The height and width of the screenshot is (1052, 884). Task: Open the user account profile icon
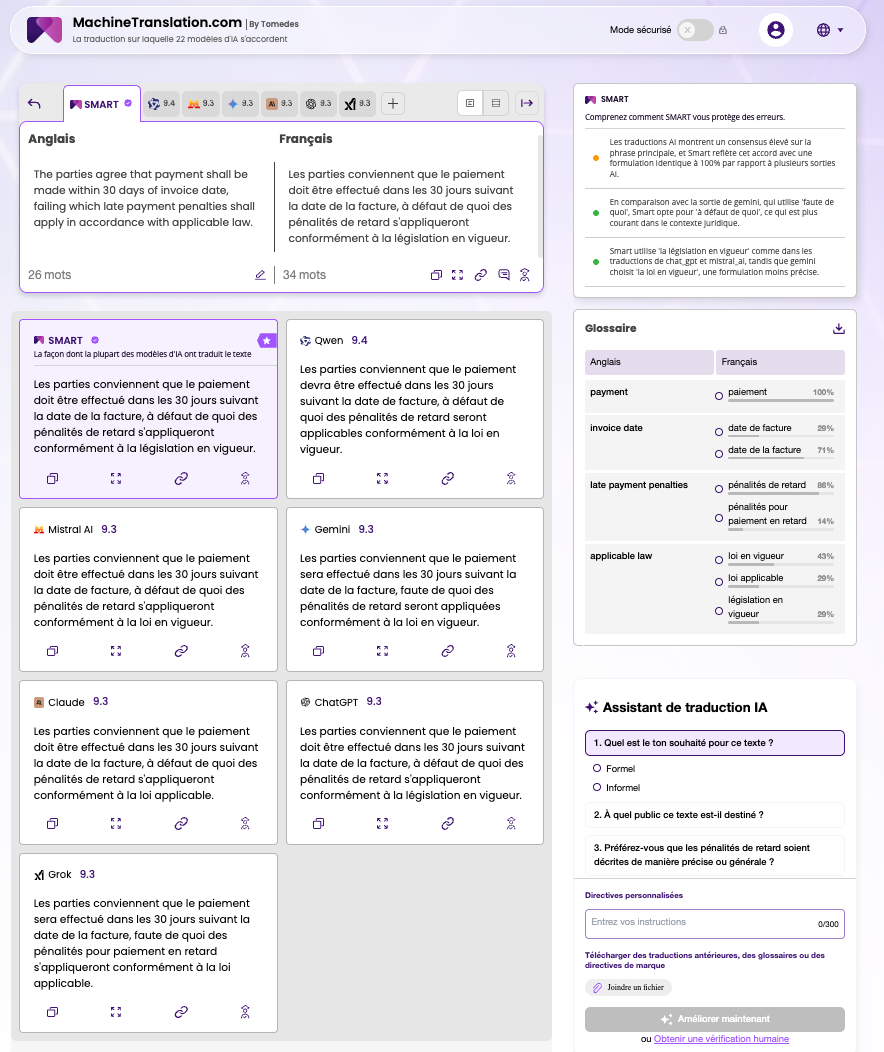click(775, 30)
